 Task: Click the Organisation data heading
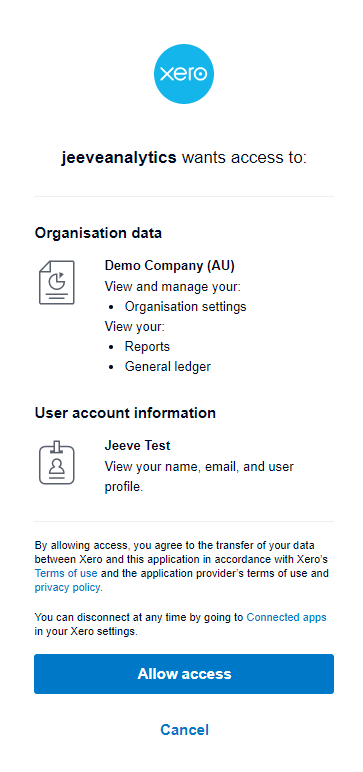click(98, 233)
